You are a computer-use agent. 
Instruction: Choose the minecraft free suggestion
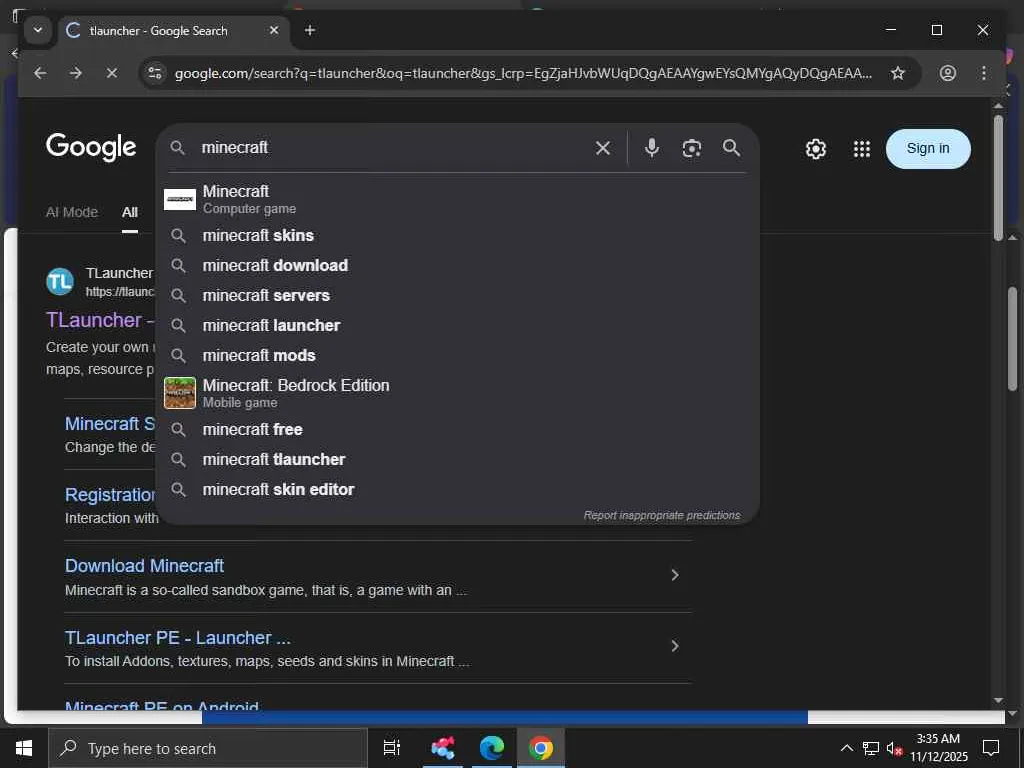pos(457,430)
